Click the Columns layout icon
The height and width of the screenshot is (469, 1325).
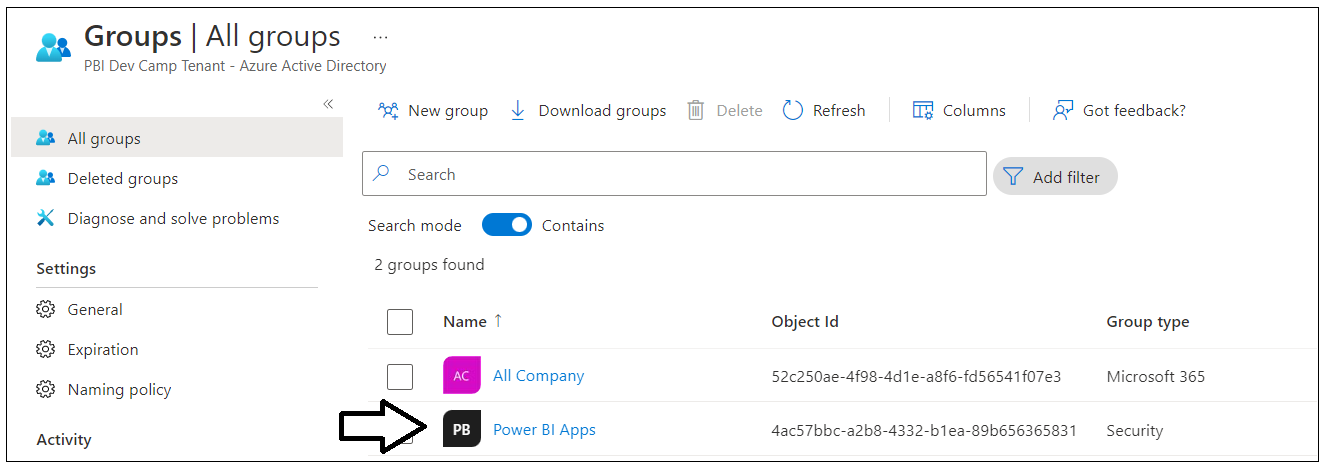(923, 110)
